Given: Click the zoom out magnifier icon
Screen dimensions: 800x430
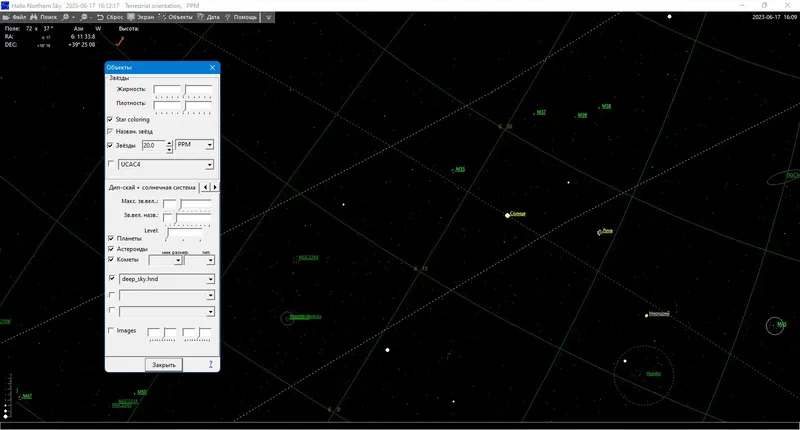Looking at the screenshot, I should [x=84, y=17].
